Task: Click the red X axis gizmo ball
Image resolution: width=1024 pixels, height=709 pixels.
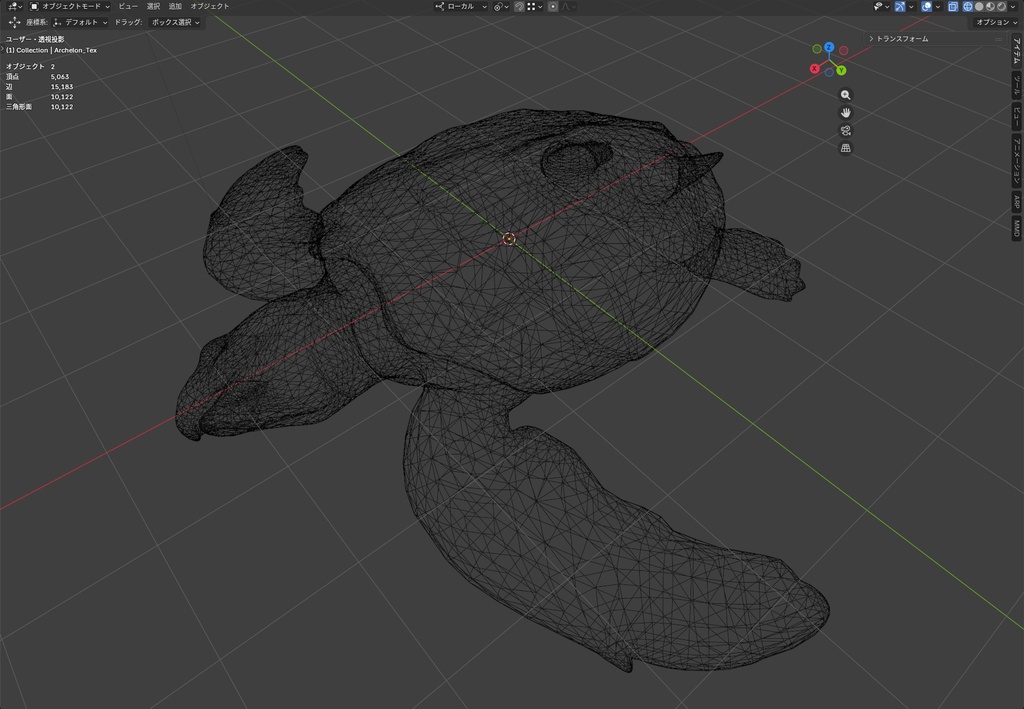Action: click(814, 68)
